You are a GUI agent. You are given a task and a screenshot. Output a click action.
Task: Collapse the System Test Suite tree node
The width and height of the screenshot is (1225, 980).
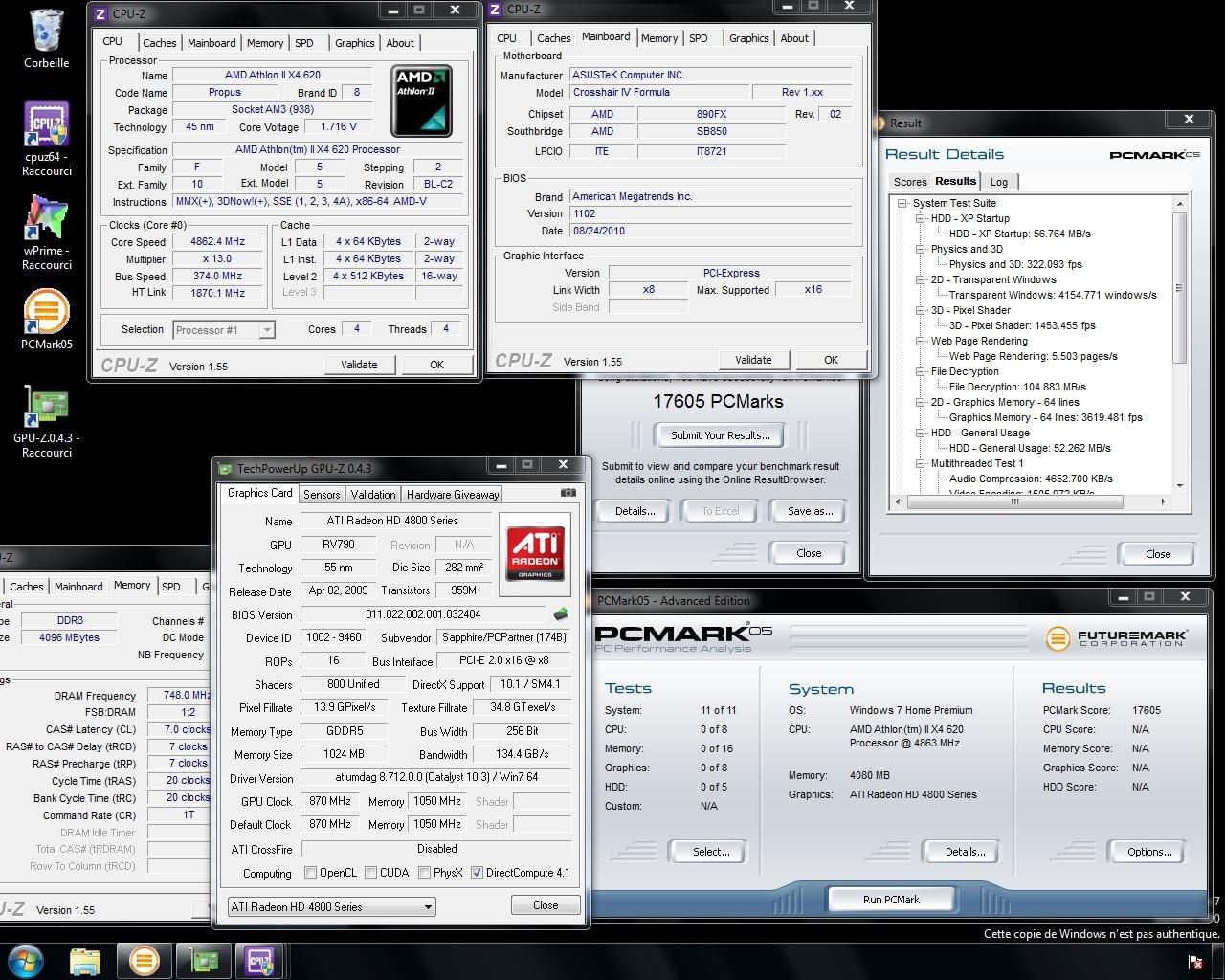pos(902,203)
